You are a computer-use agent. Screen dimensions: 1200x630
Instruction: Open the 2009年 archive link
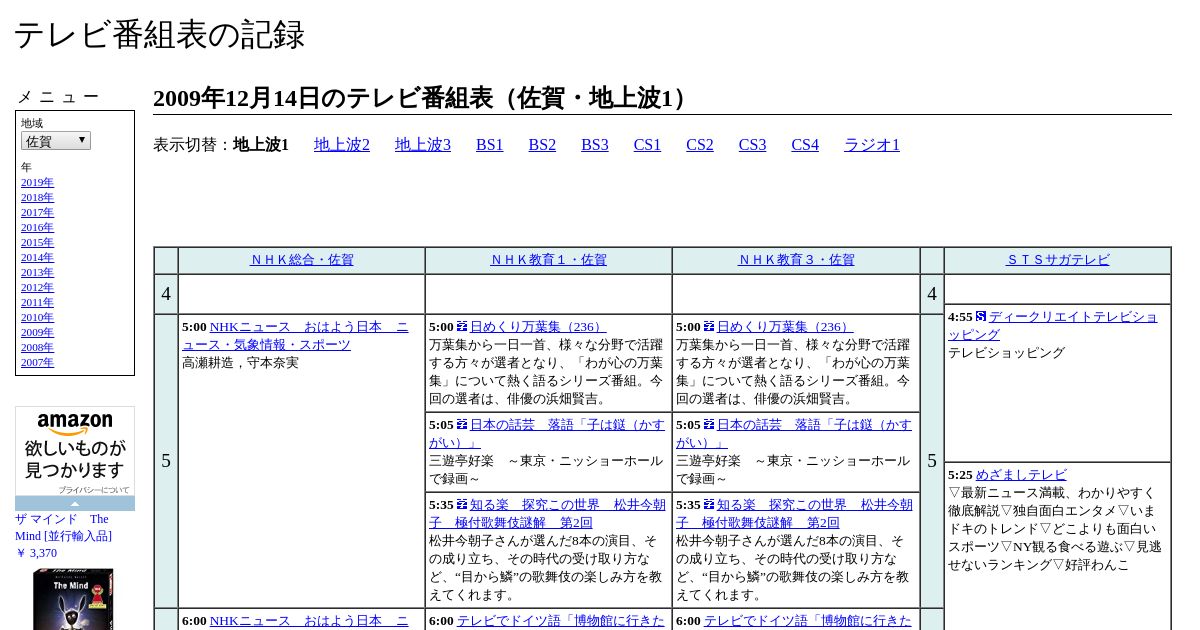point(37,333)
